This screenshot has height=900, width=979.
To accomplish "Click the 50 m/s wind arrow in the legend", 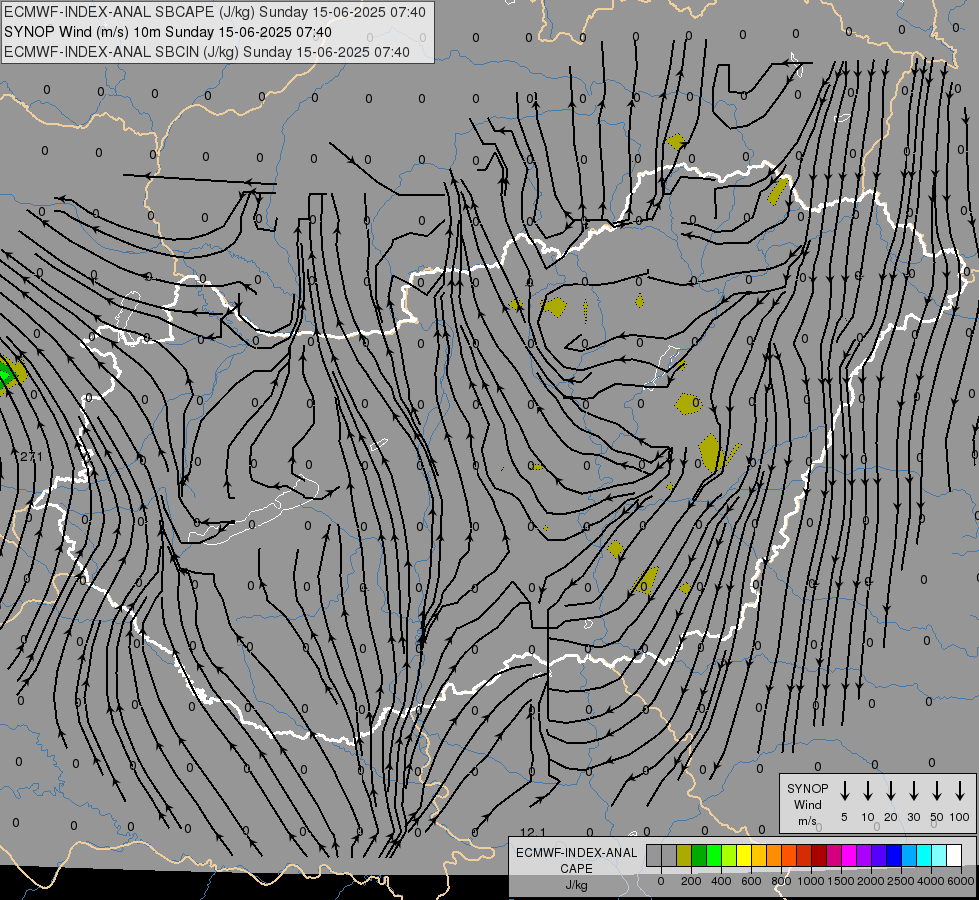I will pyautogui.click(x=937, y=791).
